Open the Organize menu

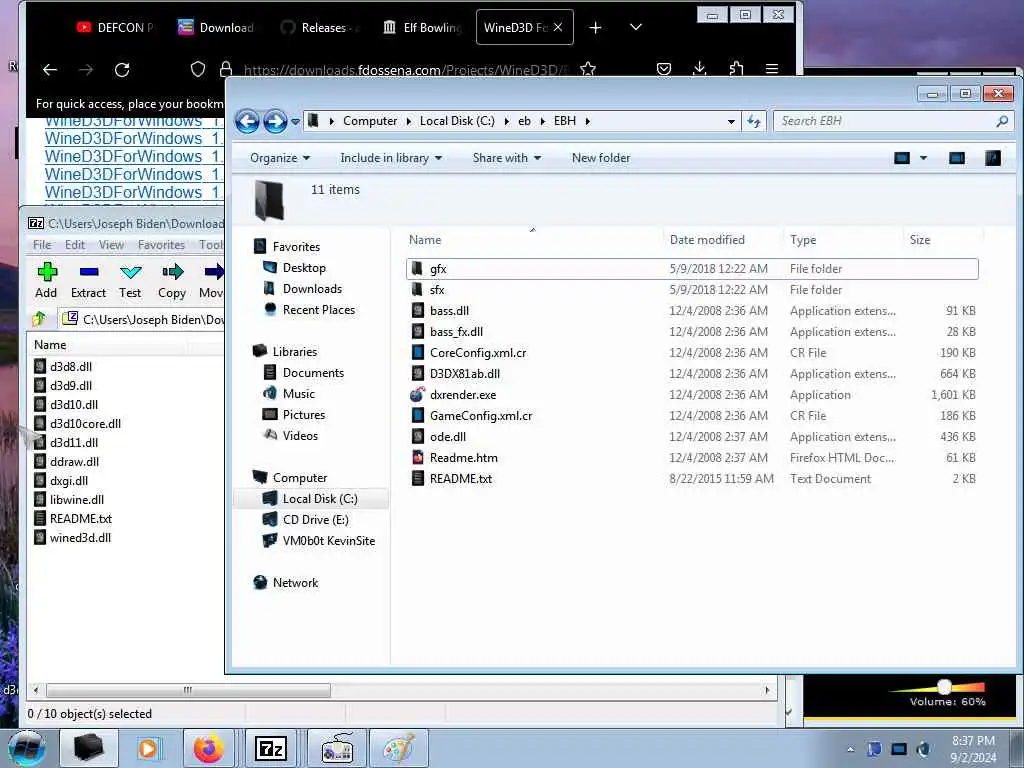[x=280, y=158]
